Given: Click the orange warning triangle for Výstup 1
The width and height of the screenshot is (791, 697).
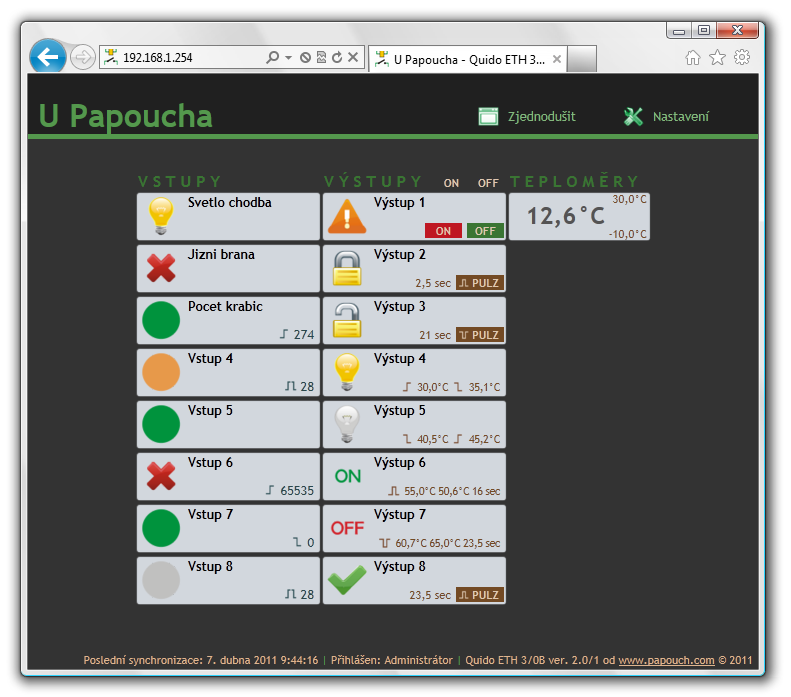Looking at the screenshot, I should click(347, 216).
